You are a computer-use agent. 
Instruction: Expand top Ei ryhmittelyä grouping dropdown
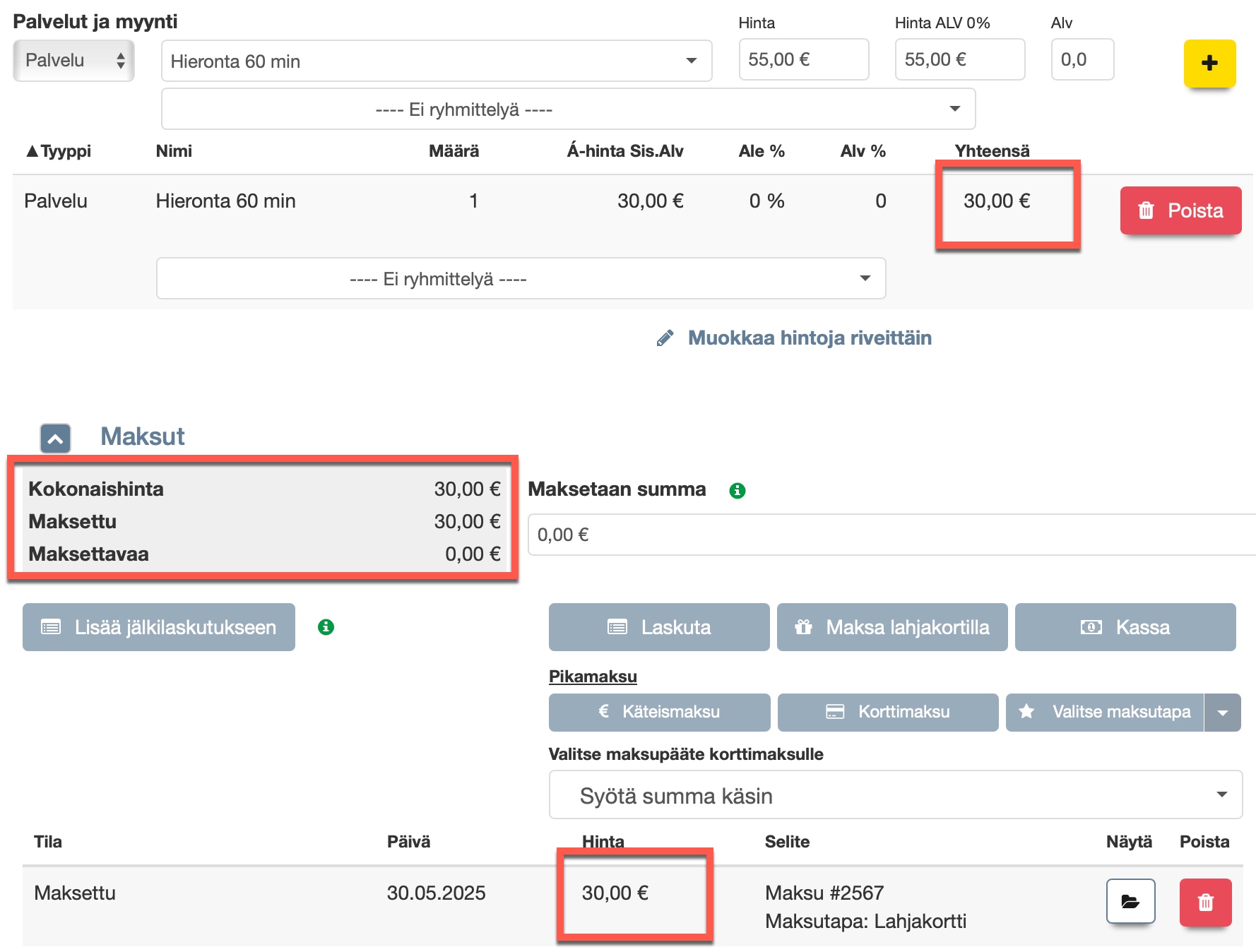[x=567, y=109]
